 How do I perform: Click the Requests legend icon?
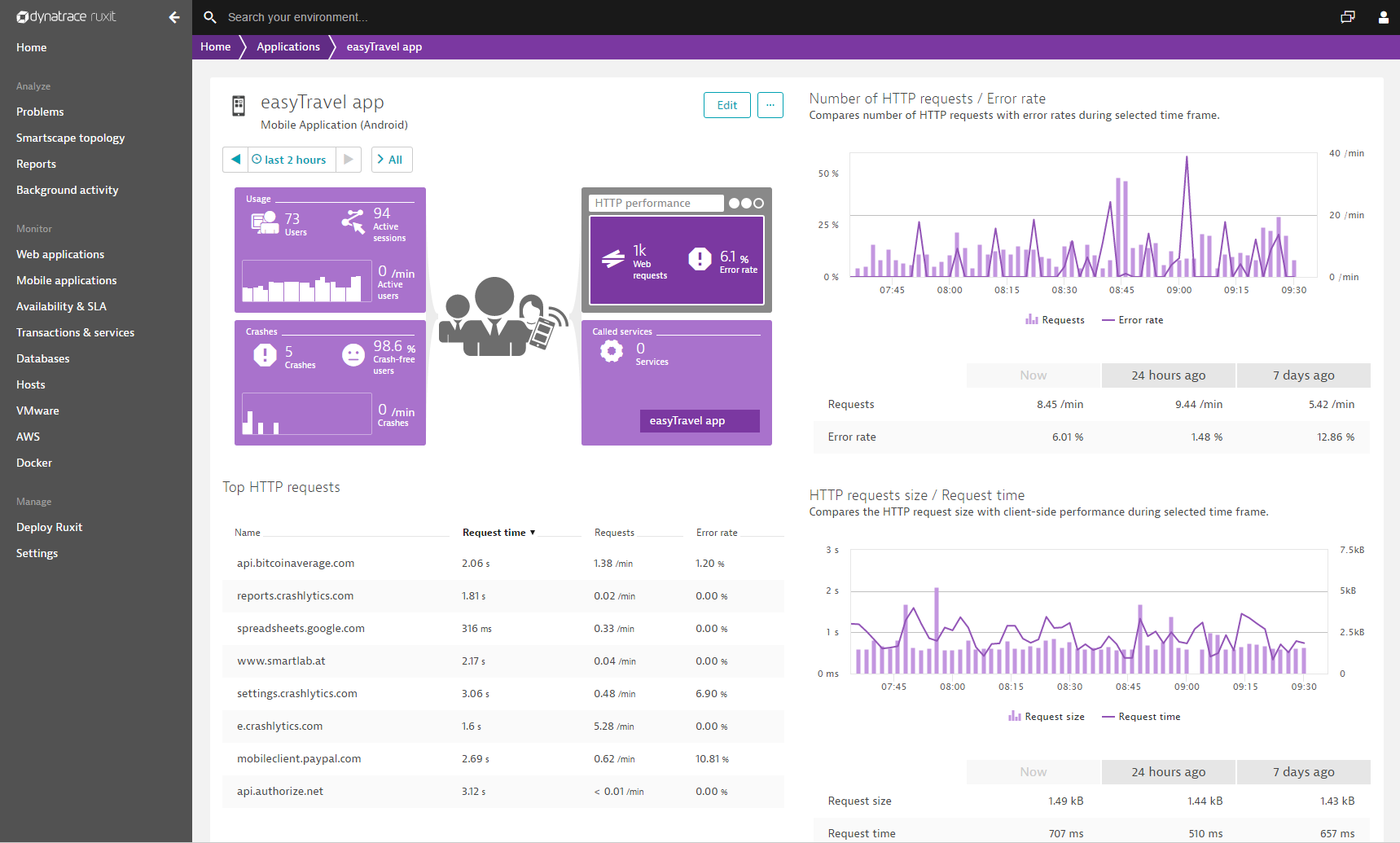coord(1032,319)
